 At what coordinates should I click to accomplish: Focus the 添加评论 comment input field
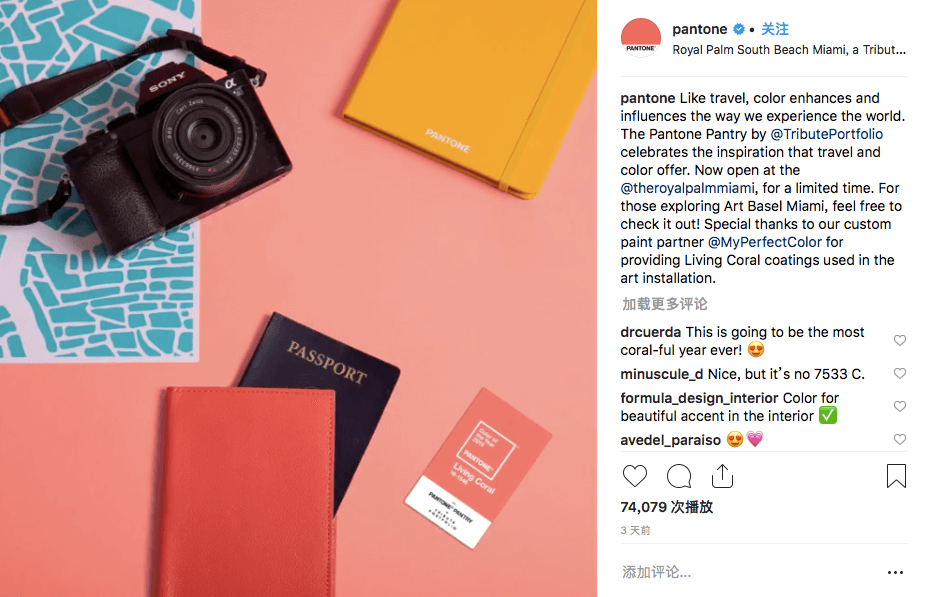pyautogui.click(x=747, y=572)
